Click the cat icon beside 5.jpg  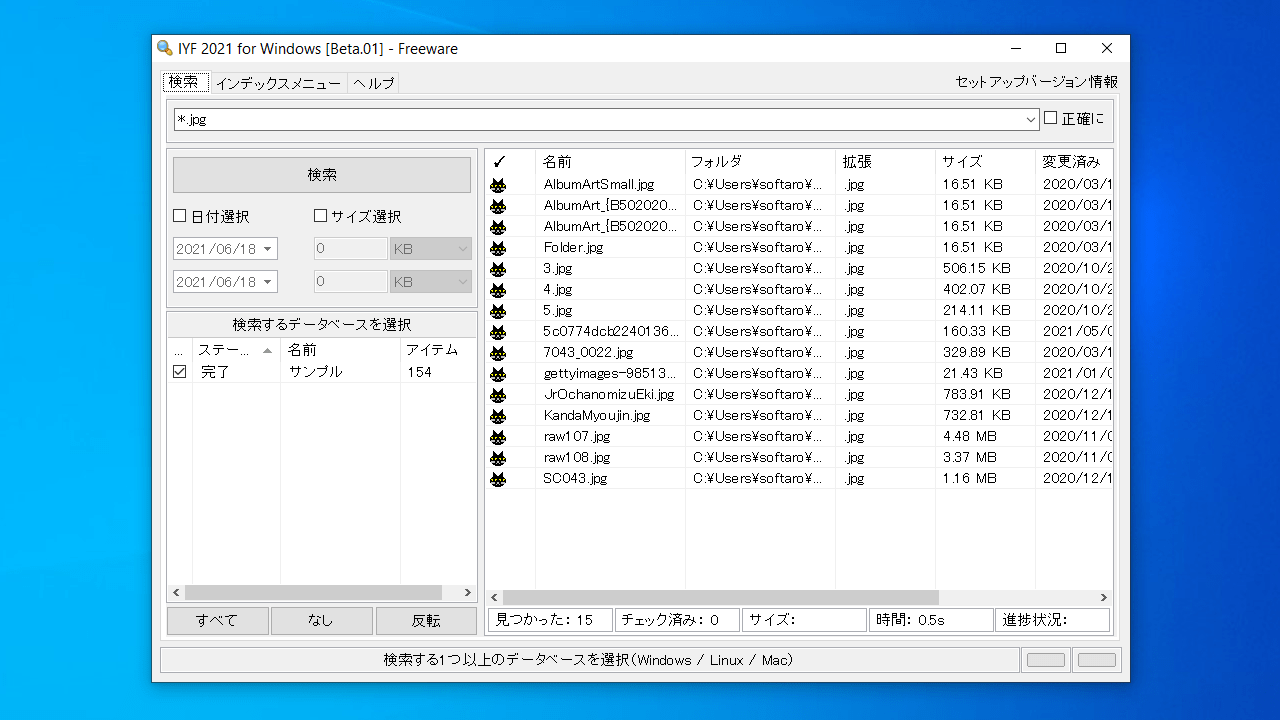[x=497, y=310]
